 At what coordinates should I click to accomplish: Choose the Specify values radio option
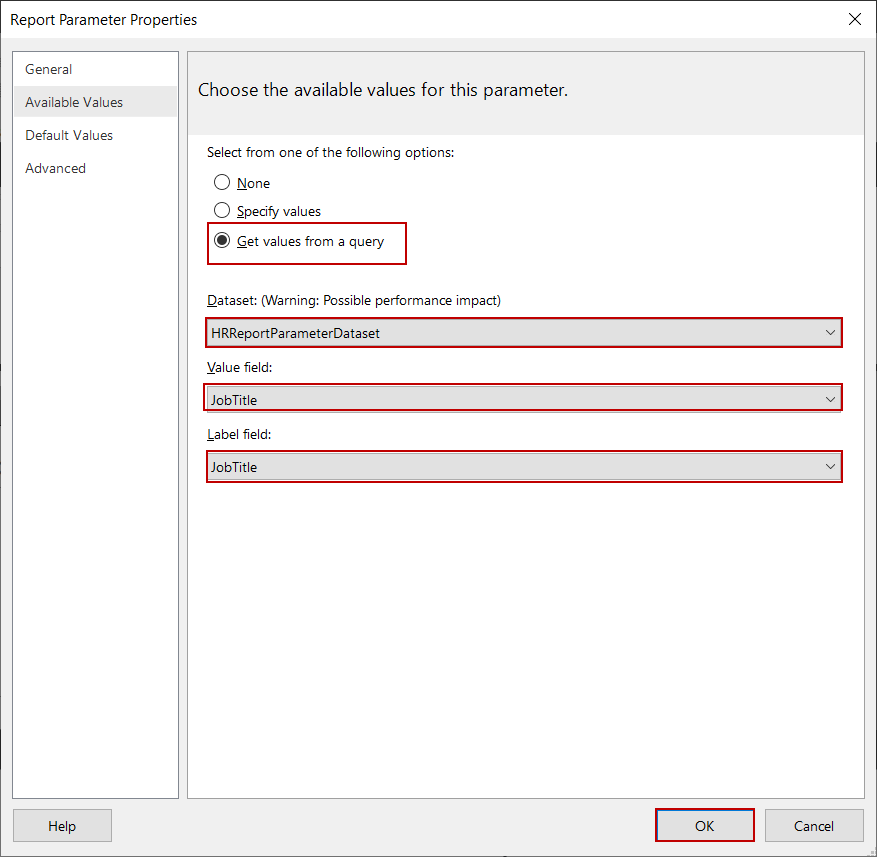(222, 211)
